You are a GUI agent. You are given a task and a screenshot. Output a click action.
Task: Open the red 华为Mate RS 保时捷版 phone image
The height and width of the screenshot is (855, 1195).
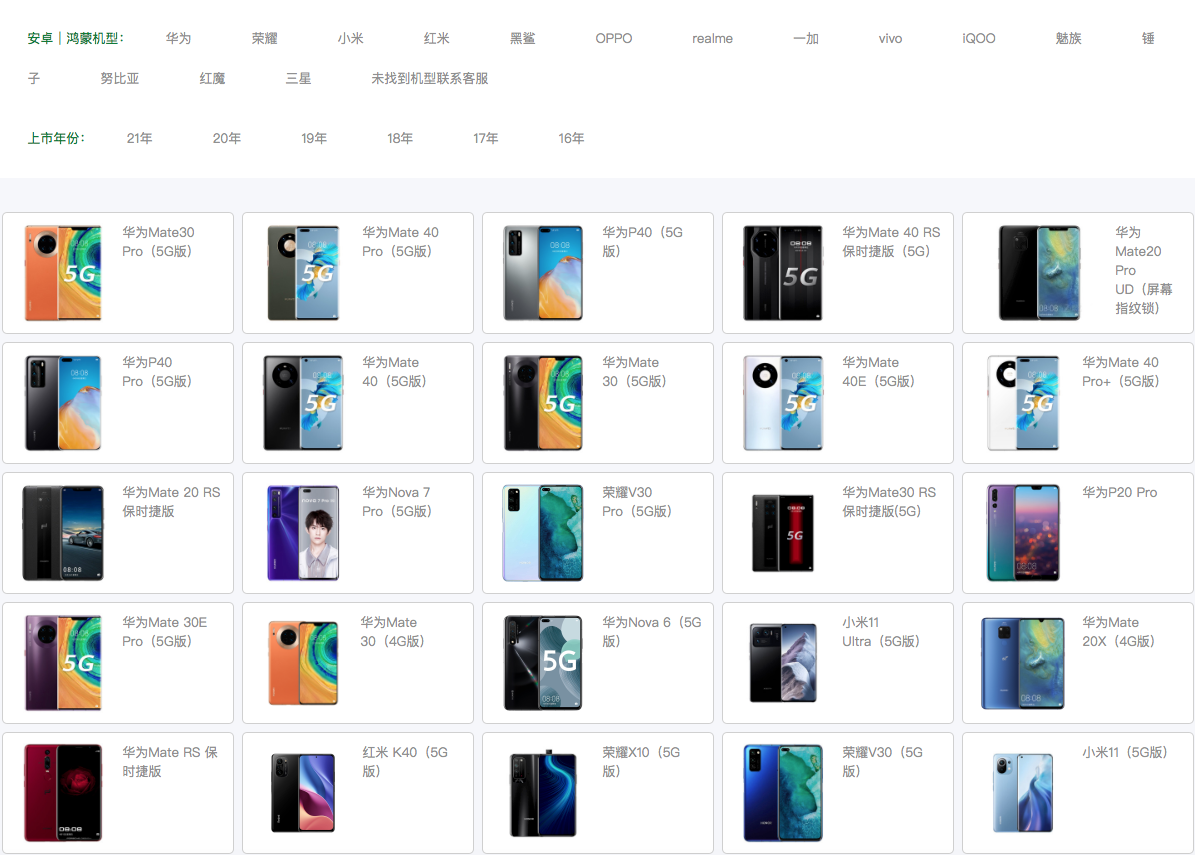coord(63,793)
